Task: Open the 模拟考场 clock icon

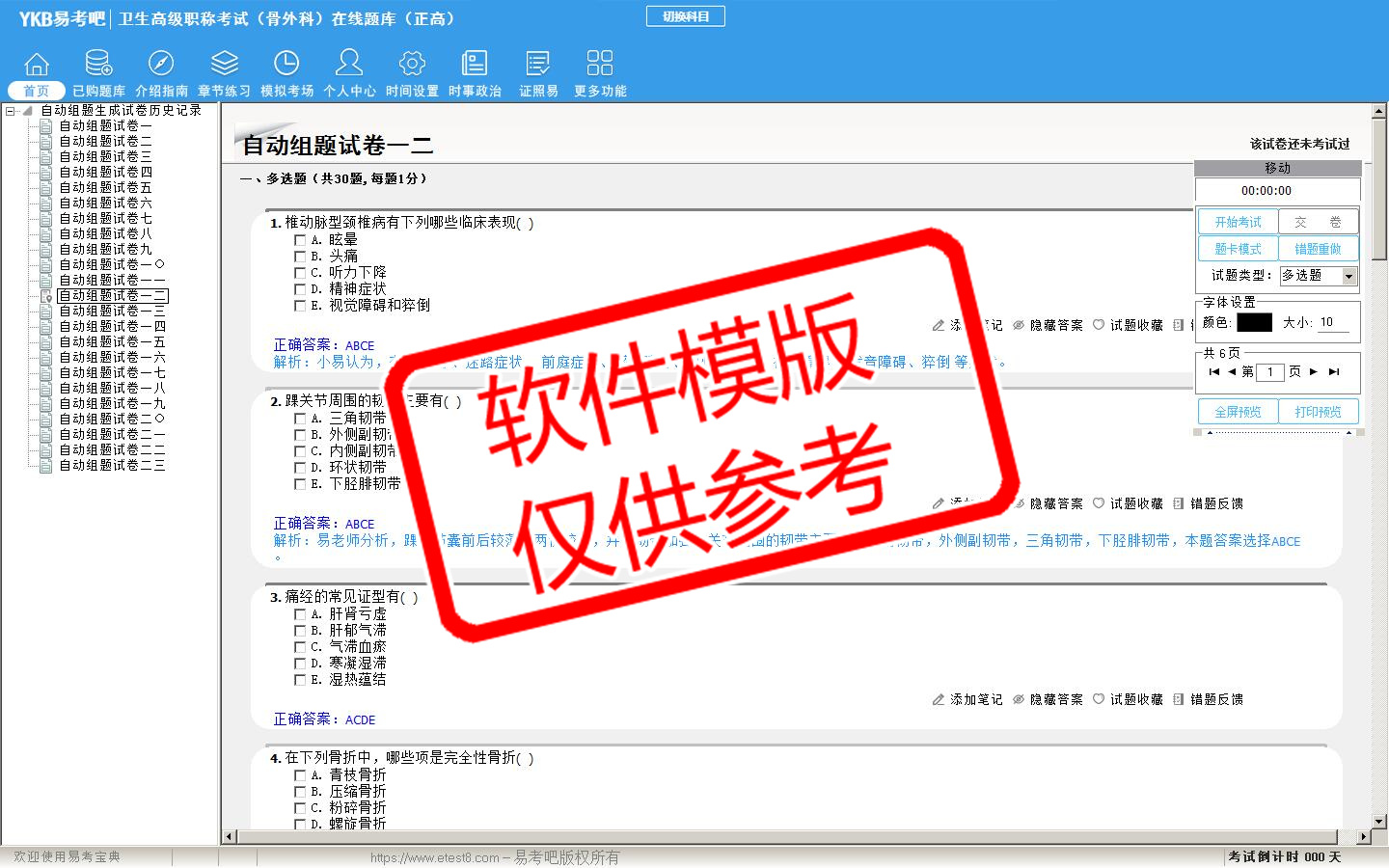Action: 286,64
